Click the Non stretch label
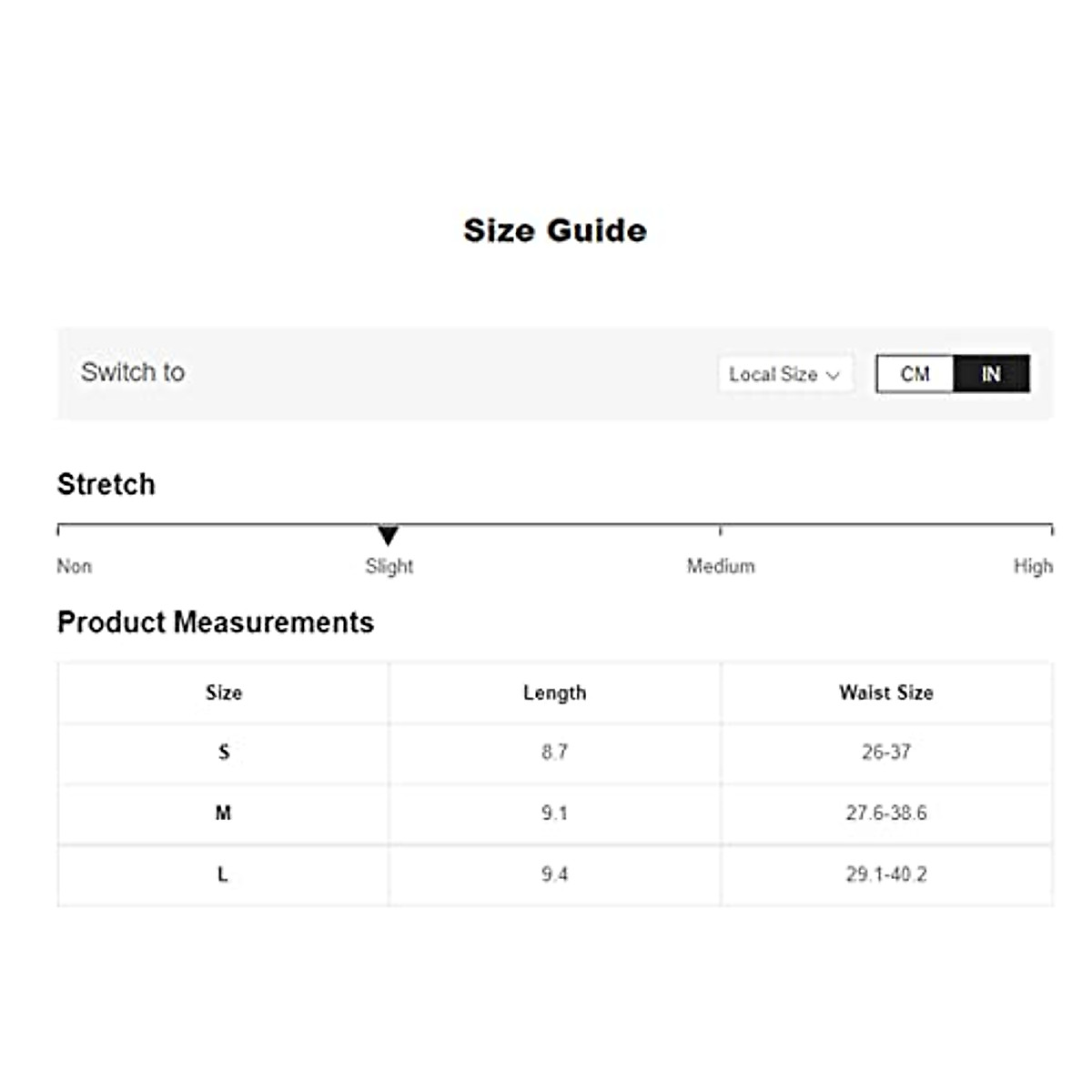Image resolution: width=1092 pixels, height=1092 pixels. tap(75, 566)
